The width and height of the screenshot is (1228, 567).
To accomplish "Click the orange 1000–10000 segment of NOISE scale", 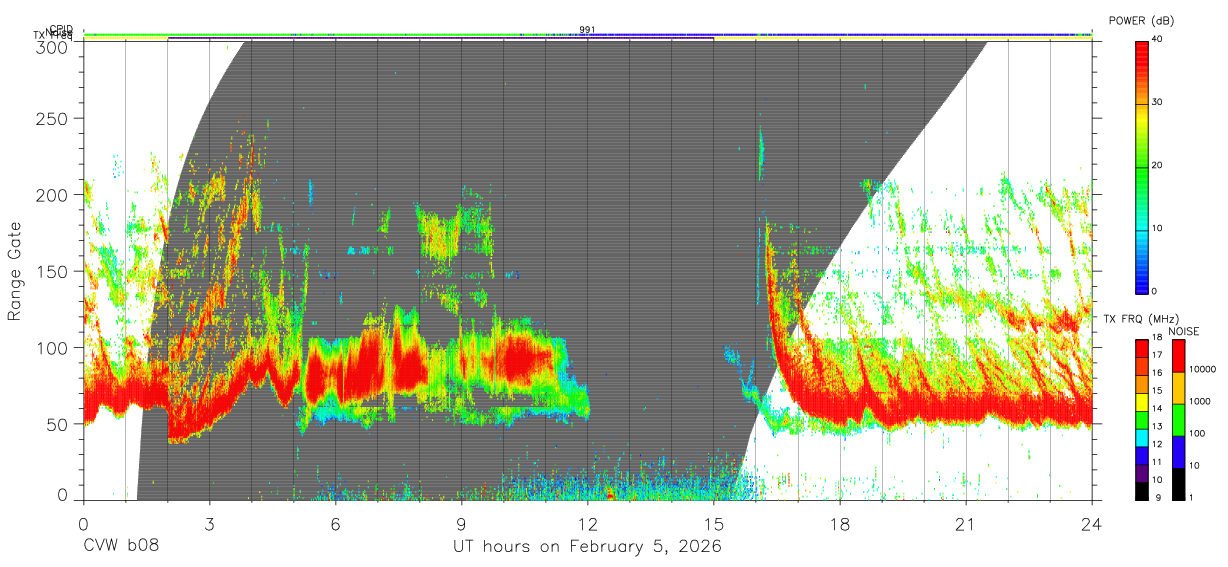I will coord(1178,388).
